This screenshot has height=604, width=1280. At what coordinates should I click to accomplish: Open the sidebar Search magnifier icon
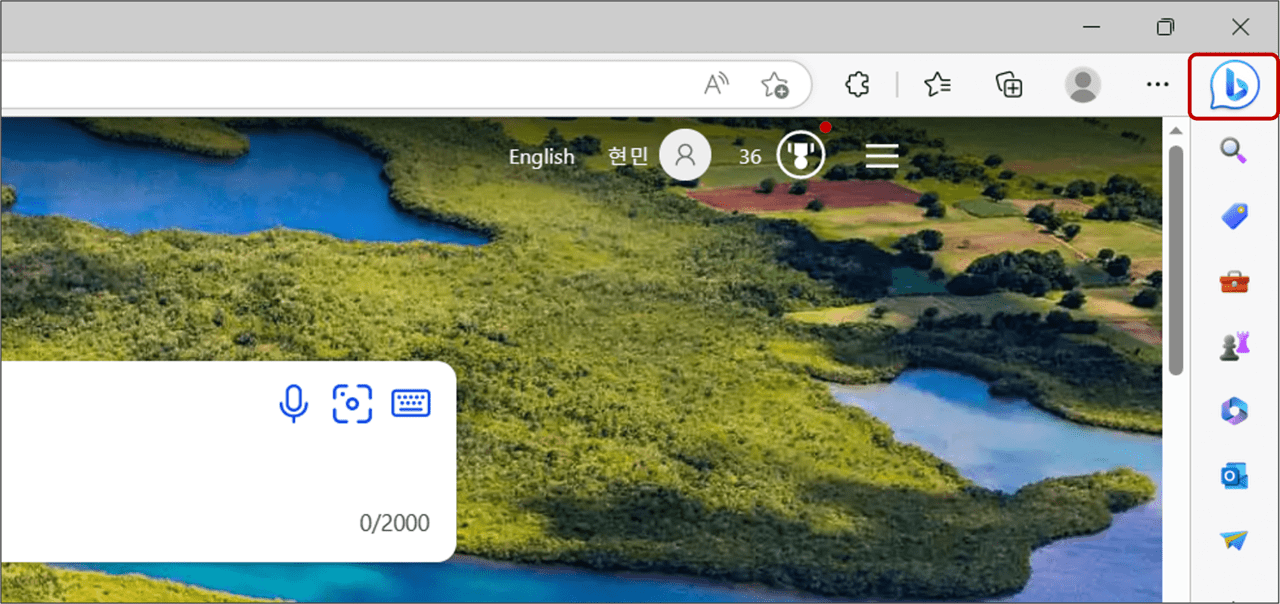(x=1234, y=150)
